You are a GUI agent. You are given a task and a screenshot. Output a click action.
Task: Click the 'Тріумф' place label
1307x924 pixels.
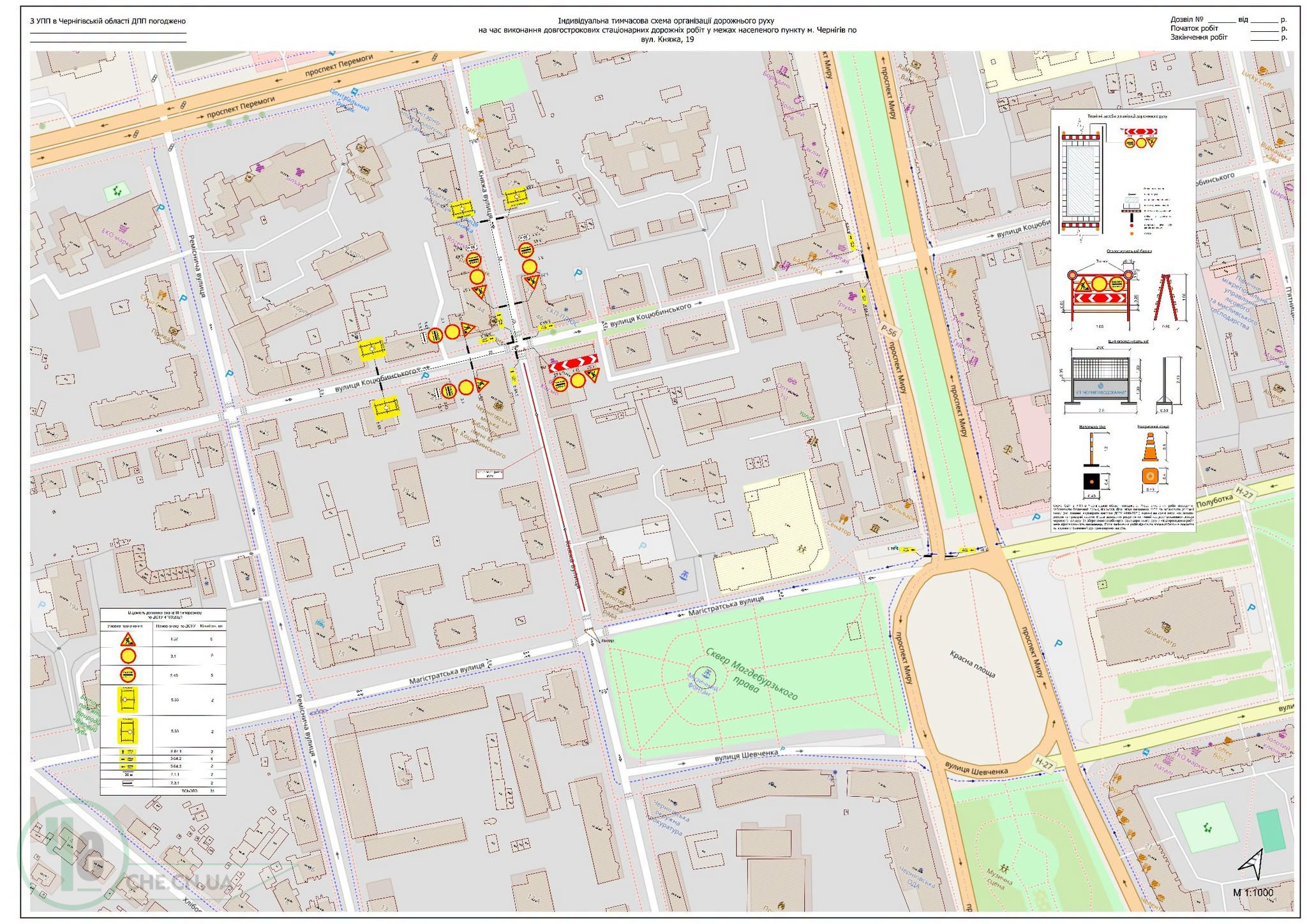pos(846,308)
